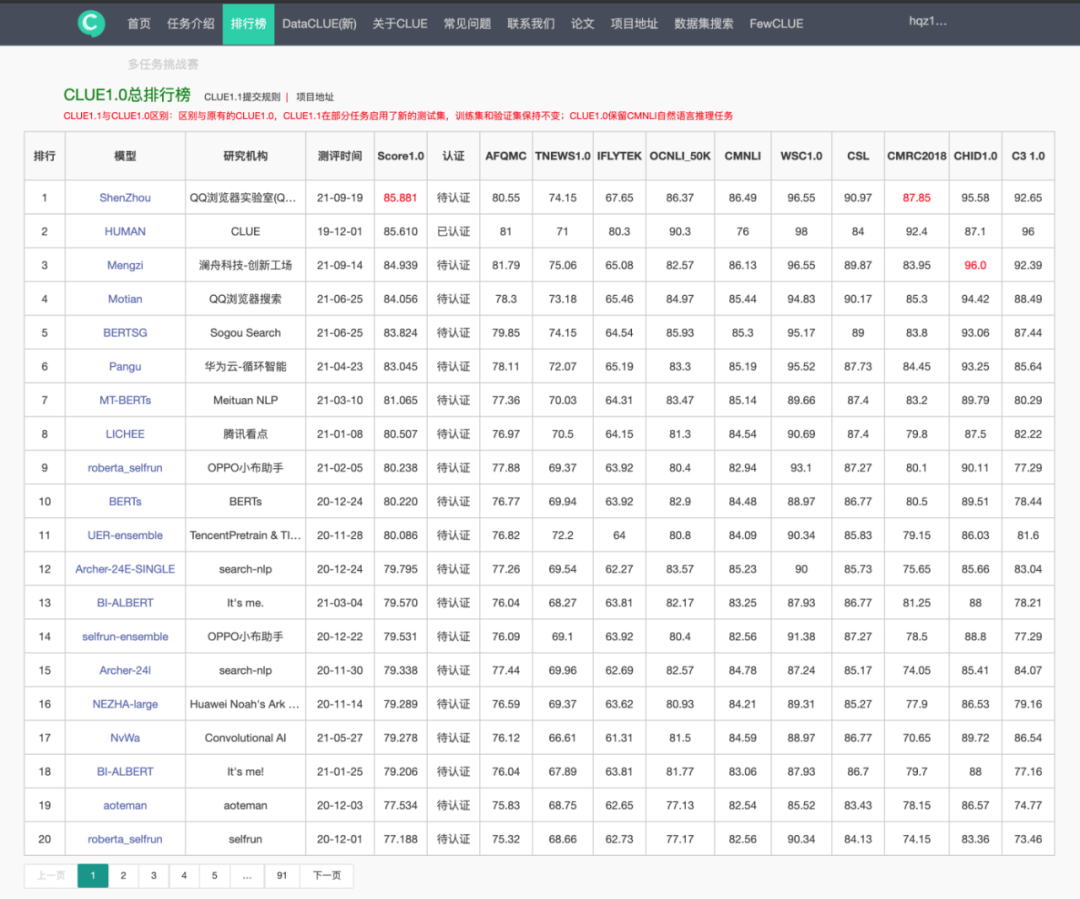Click the 已认证 status in HUMAN row

[x=453, y=231]
